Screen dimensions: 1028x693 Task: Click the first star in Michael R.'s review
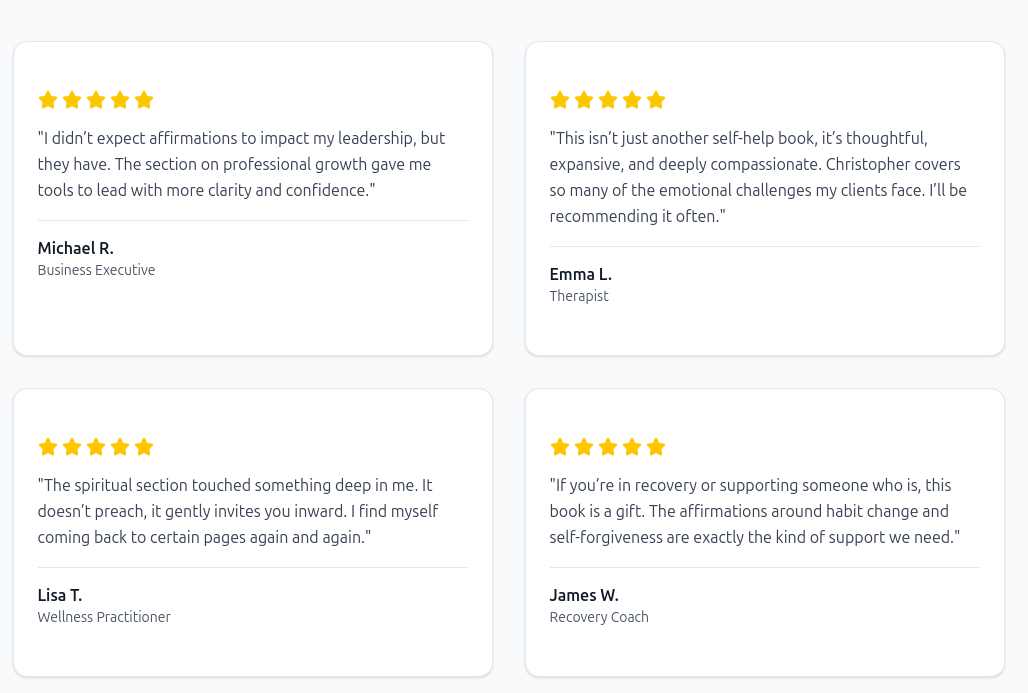coord(48,100)
